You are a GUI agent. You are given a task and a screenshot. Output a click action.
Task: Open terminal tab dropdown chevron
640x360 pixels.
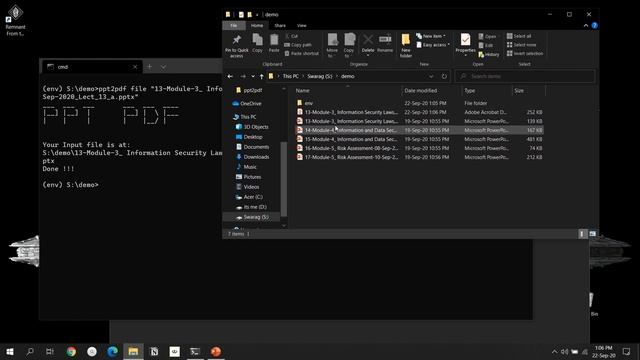point(163,67)
